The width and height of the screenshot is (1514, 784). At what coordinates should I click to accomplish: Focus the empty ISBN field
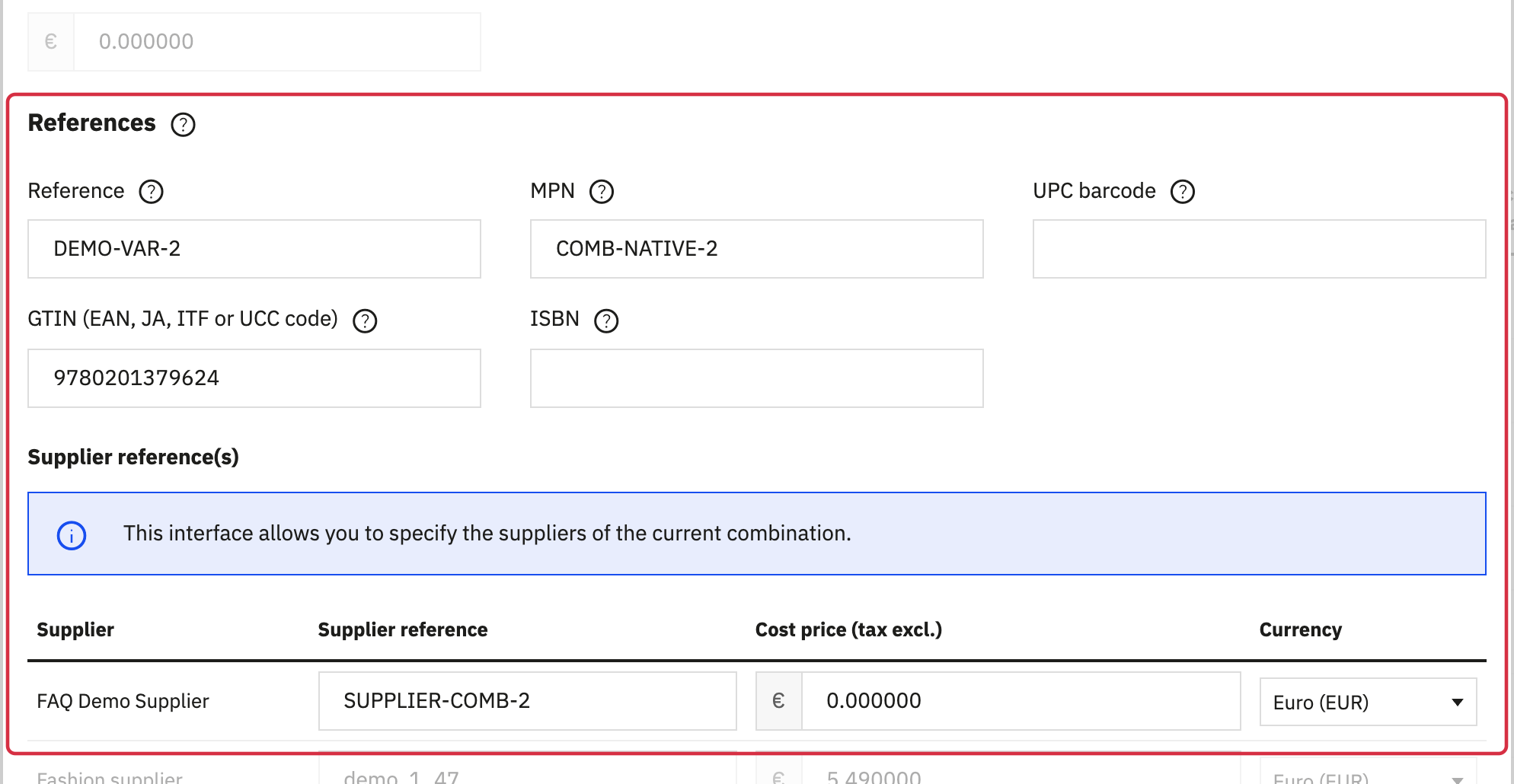click(757, 378)
